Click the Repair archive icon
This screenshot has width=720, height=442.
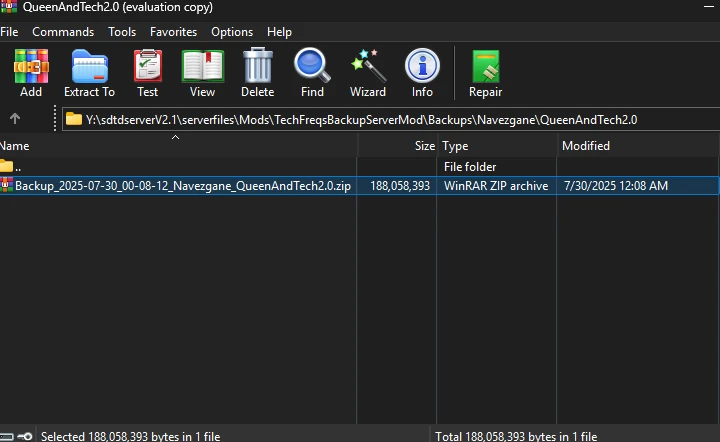pyautogui.click(x=485, y=67)
